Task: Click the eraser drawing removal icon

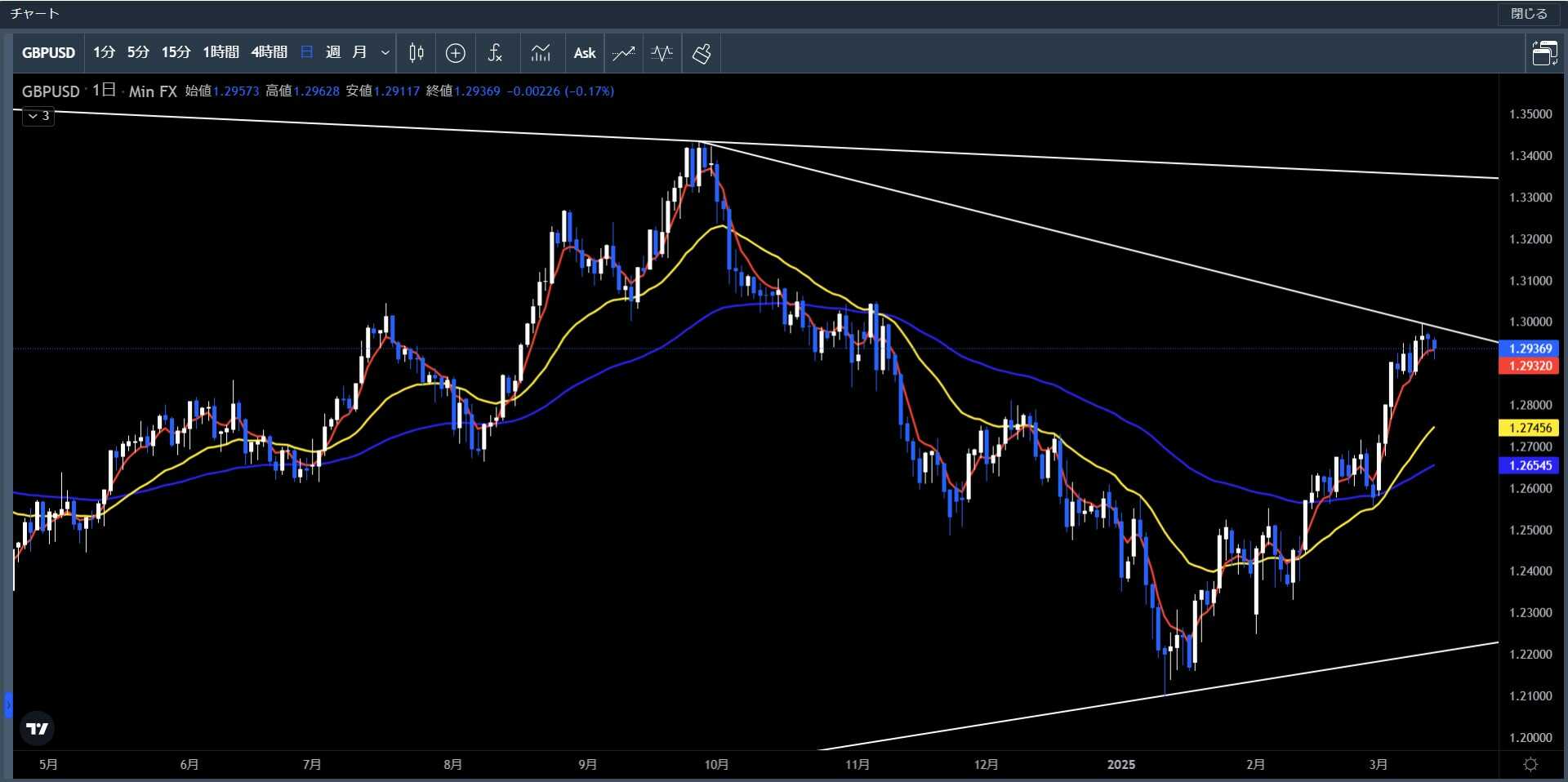Action: coord(702,53)
